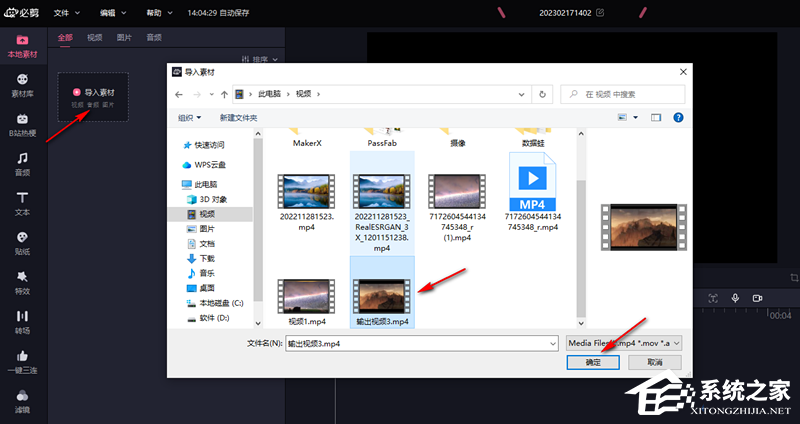Select 快速访问 in navigation tree
This screenshot has width=800, height=424.
(204, 145)
